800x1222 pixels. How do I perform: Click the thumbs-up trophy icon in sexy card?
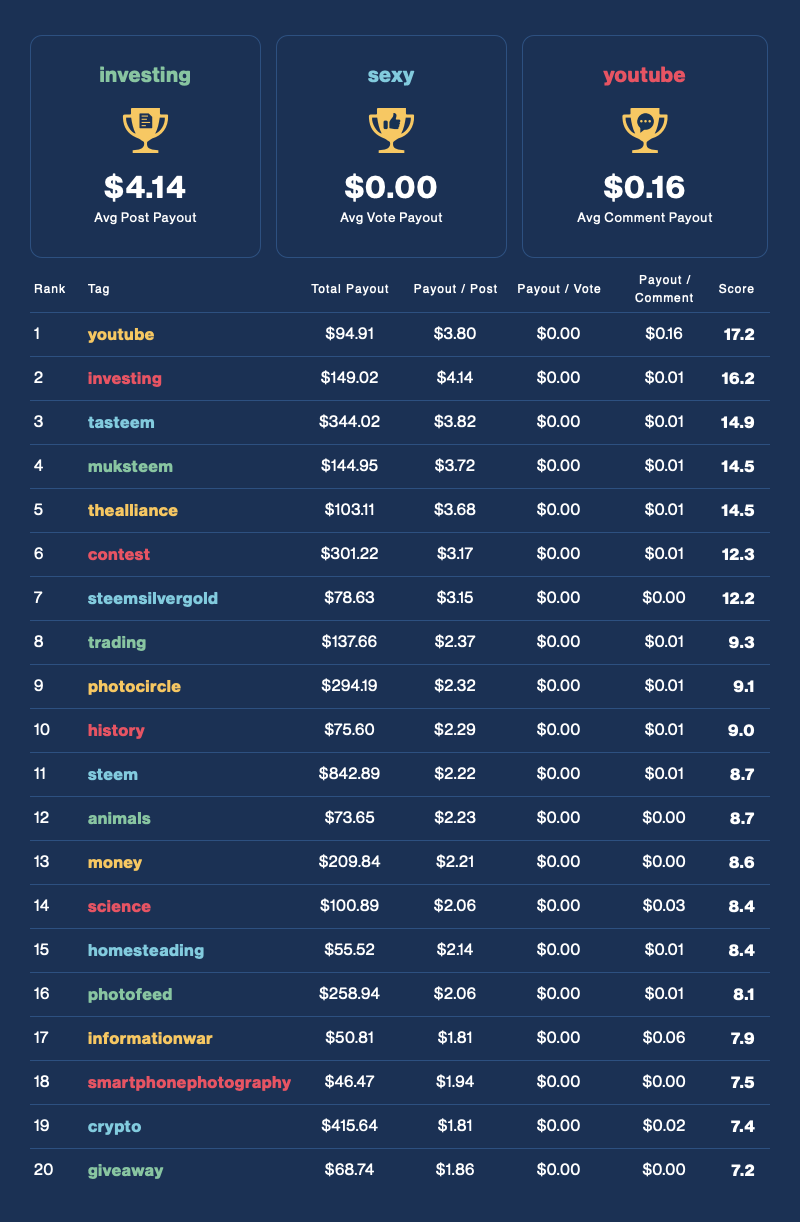391,131
